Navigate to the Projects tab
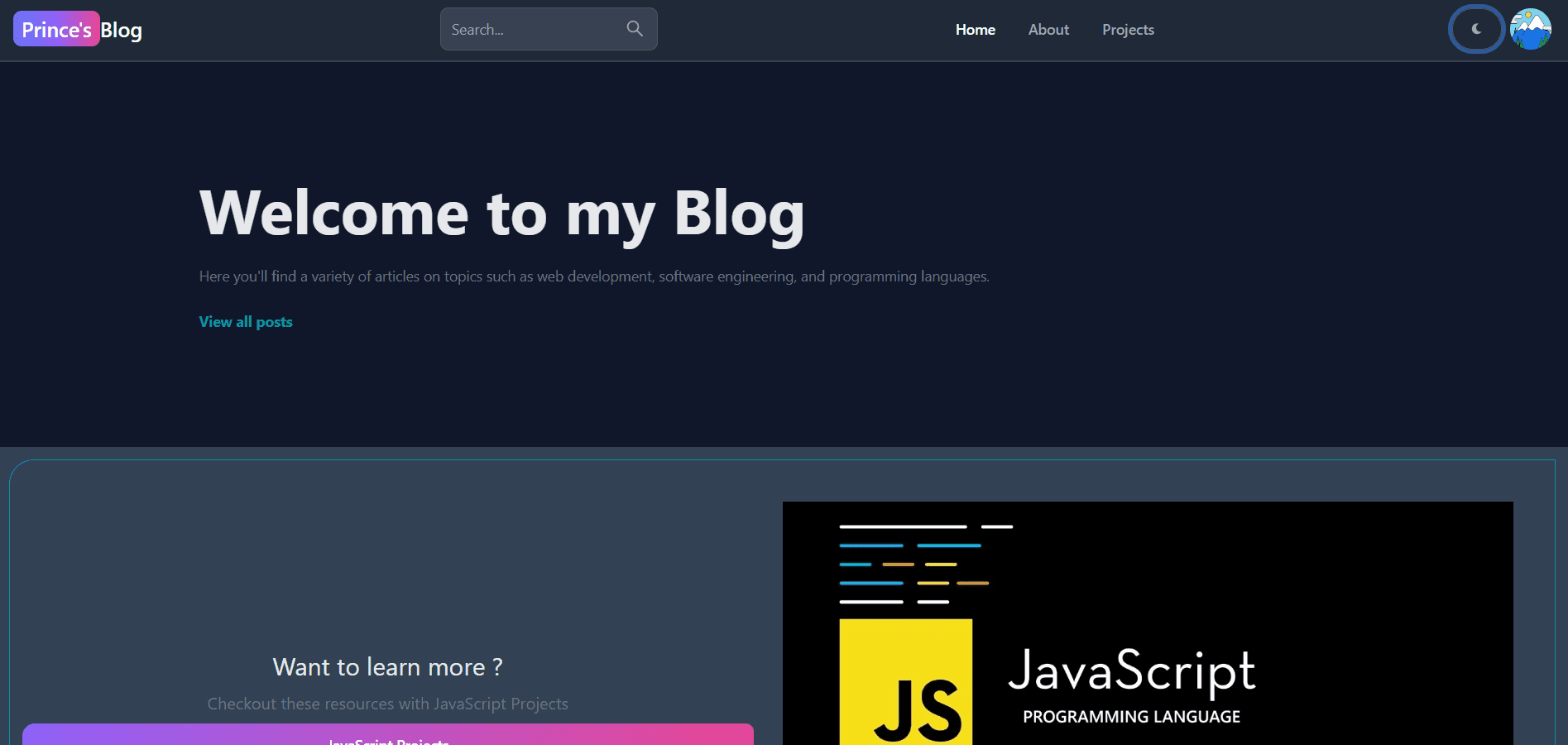Viewport: 1568px width, 745px height. point(1127,30)
